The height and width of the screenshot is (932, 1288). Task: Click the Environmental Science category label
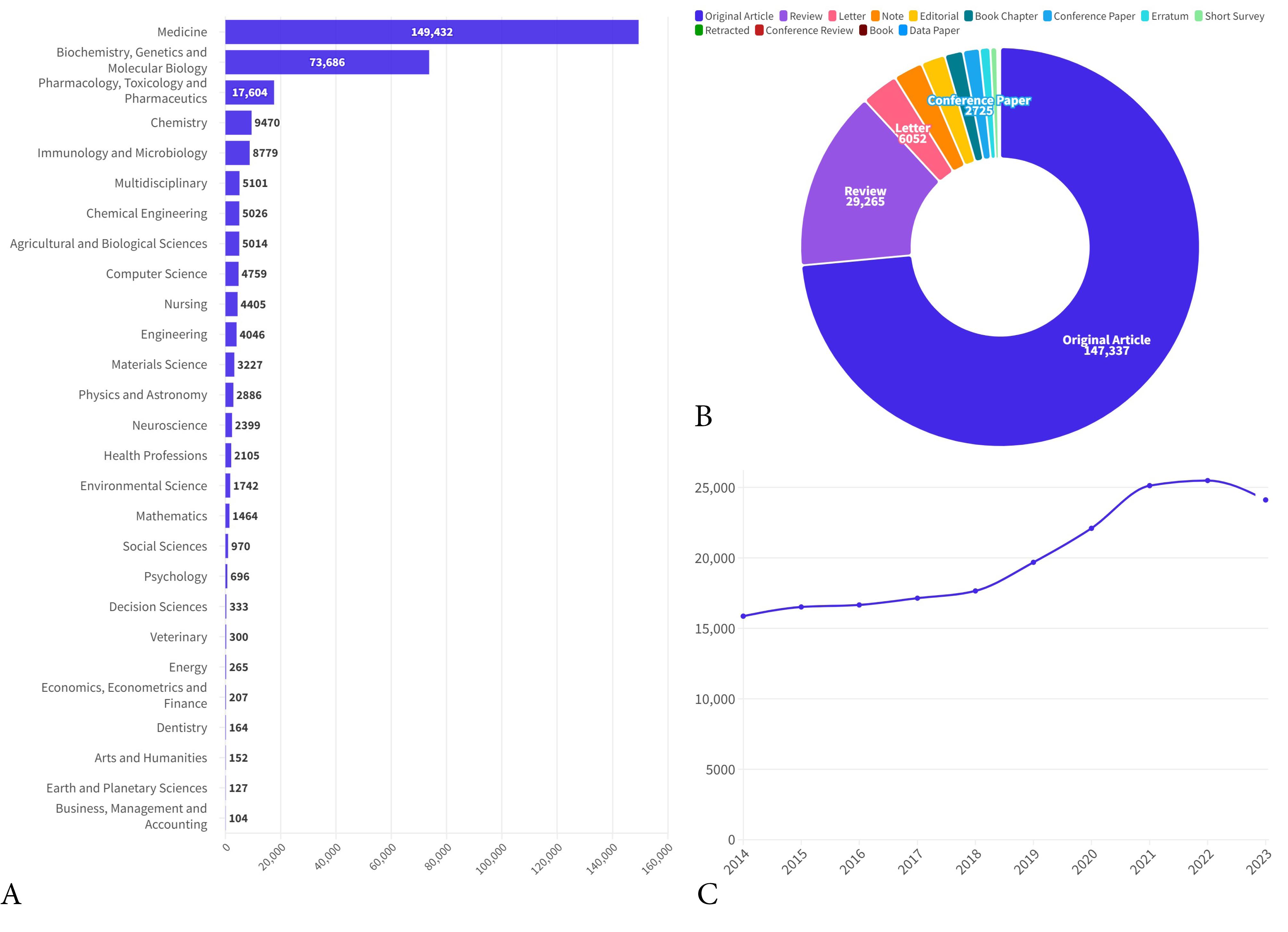point(144,486)
